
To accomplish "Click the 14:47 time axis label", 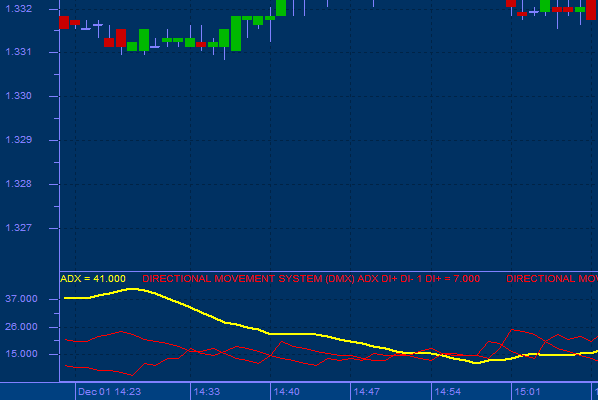I will pyautogui.click(x=367, y=392).
